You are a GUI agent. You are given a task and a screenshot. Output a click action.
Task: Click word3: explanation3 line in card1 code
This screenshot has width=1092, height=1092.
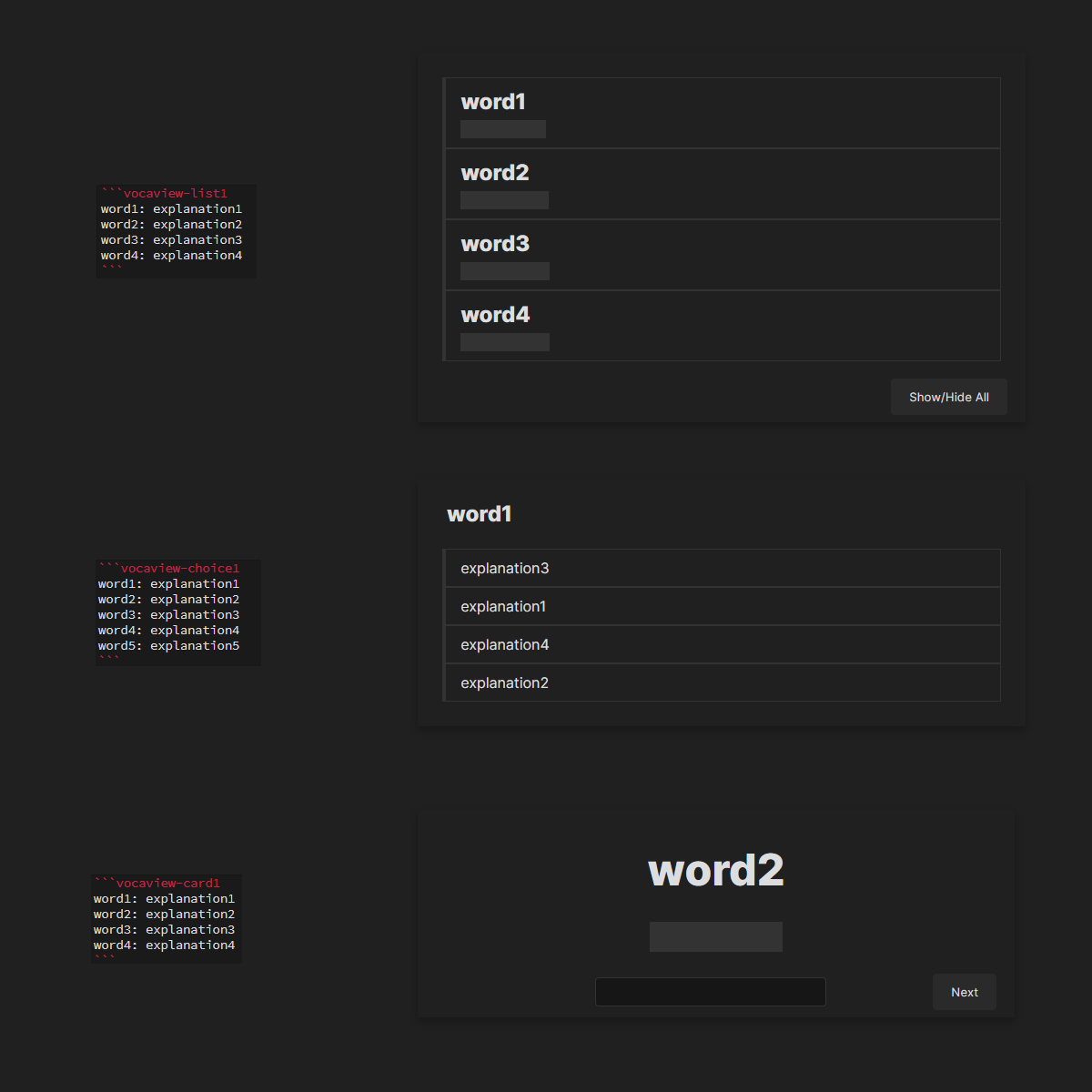click(165, 929)
